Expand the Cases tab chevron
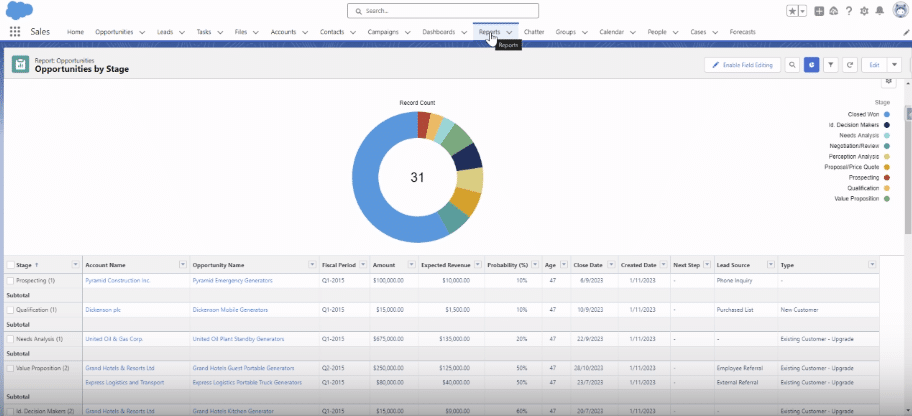The height and width of the screenshot is (416, 912). pyautogui.click(x=715, y=33)
